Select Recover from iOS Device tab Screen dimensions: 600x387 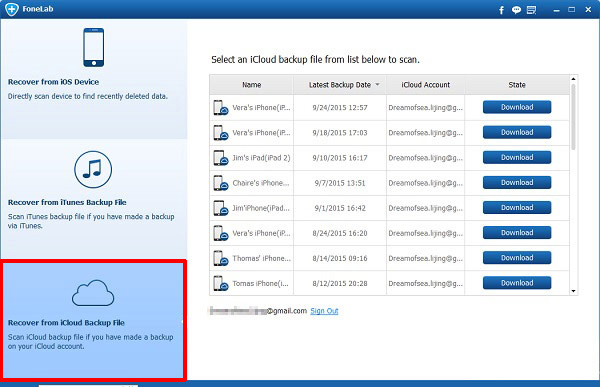click(94, 79)
